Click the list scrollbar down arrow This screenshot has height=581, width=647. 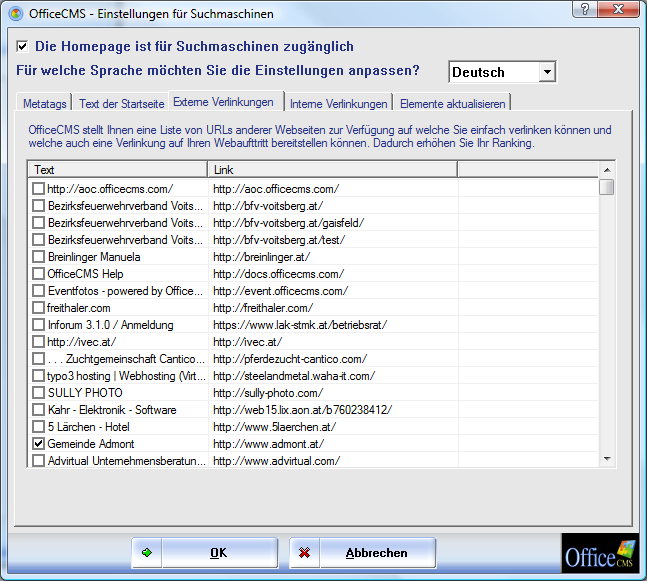tap(607, 458)
